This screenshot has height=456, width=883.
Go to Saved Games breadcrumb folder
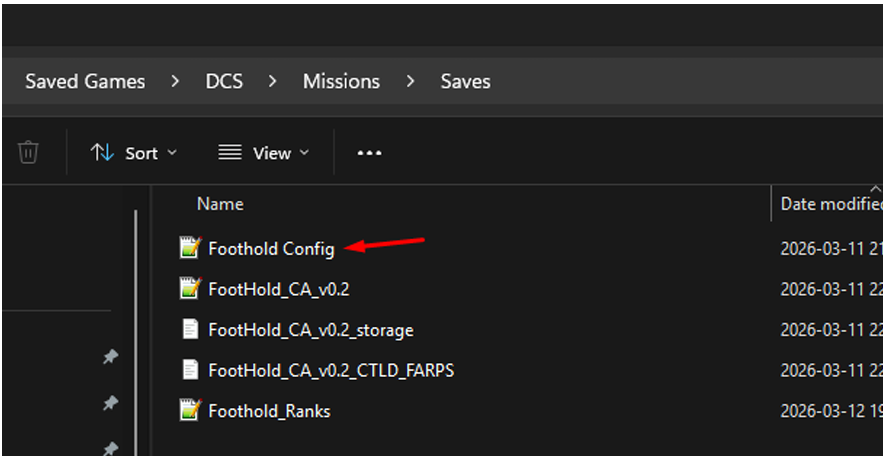pyautogui.click(x=85, y=82)
